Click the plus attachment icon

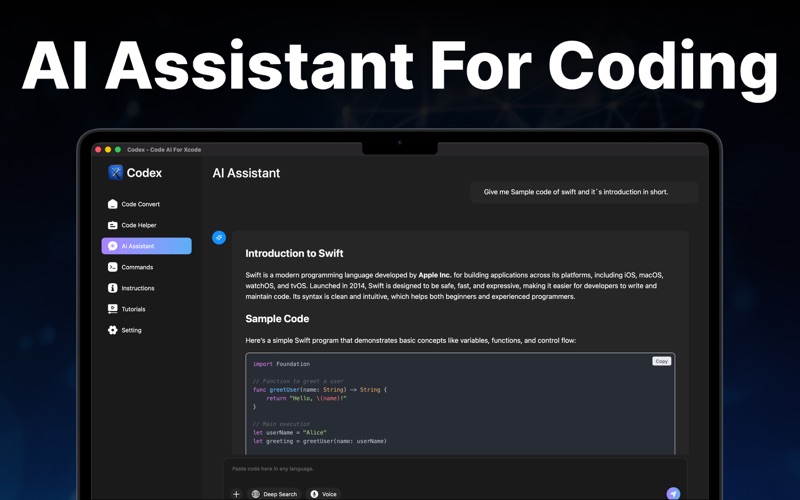tap(236, 494)
